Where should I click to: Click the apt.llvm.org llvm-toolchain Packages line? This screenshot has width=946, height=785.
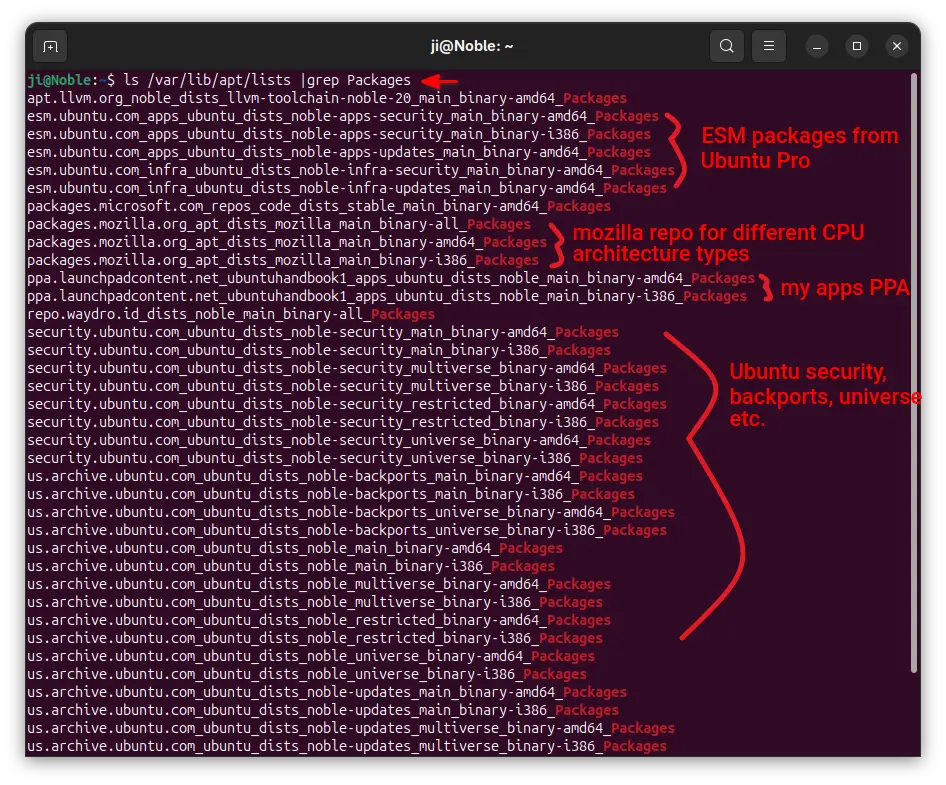tap(327, 98)
